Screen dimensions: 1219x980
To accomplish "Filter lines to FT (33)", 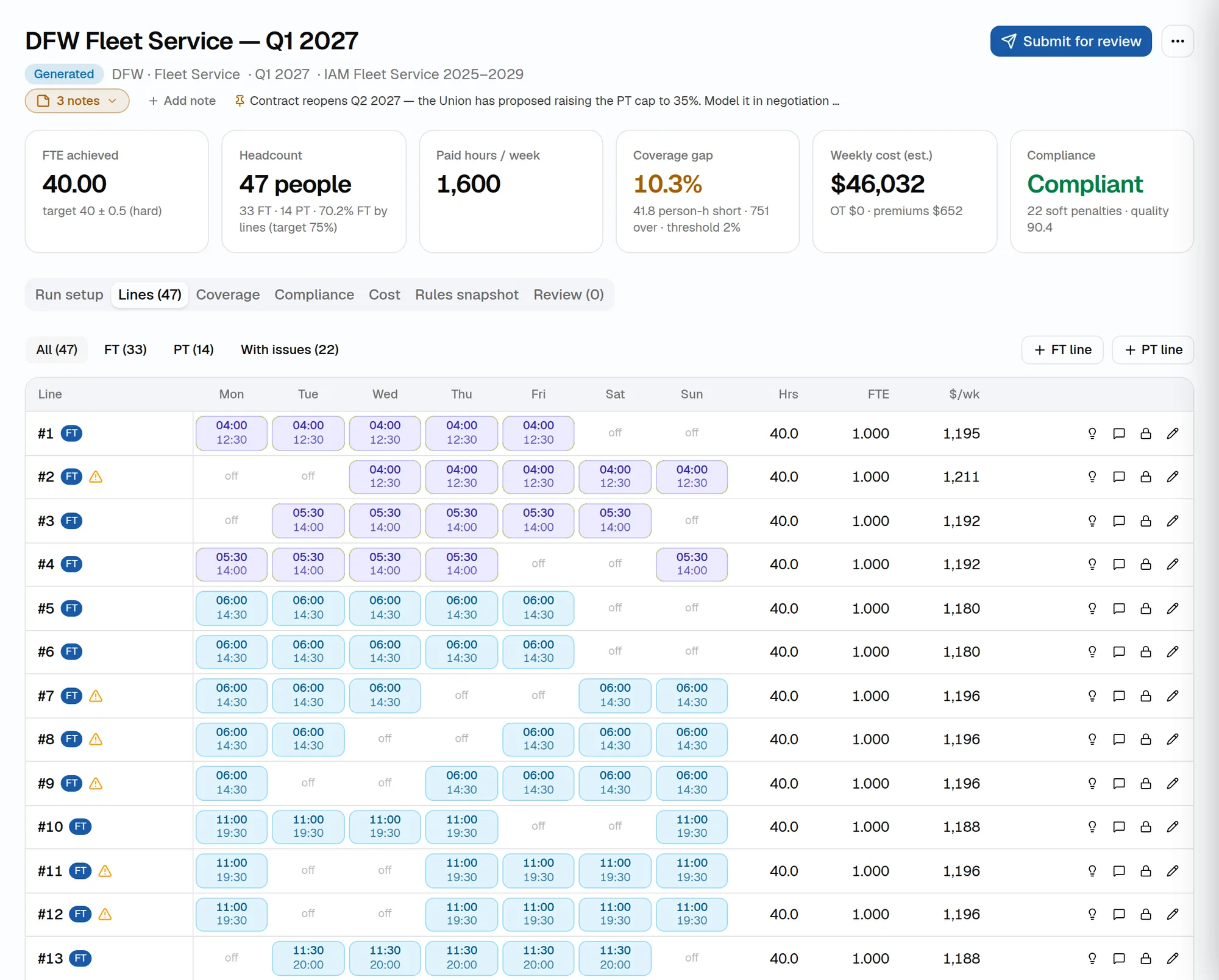I will 126,349.
